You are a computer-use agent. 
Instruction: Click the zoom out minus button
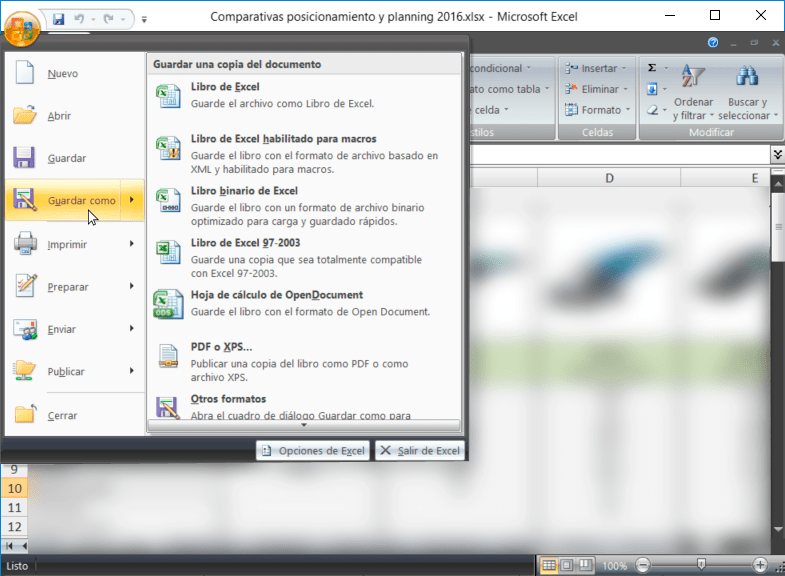tap(643, 565)
